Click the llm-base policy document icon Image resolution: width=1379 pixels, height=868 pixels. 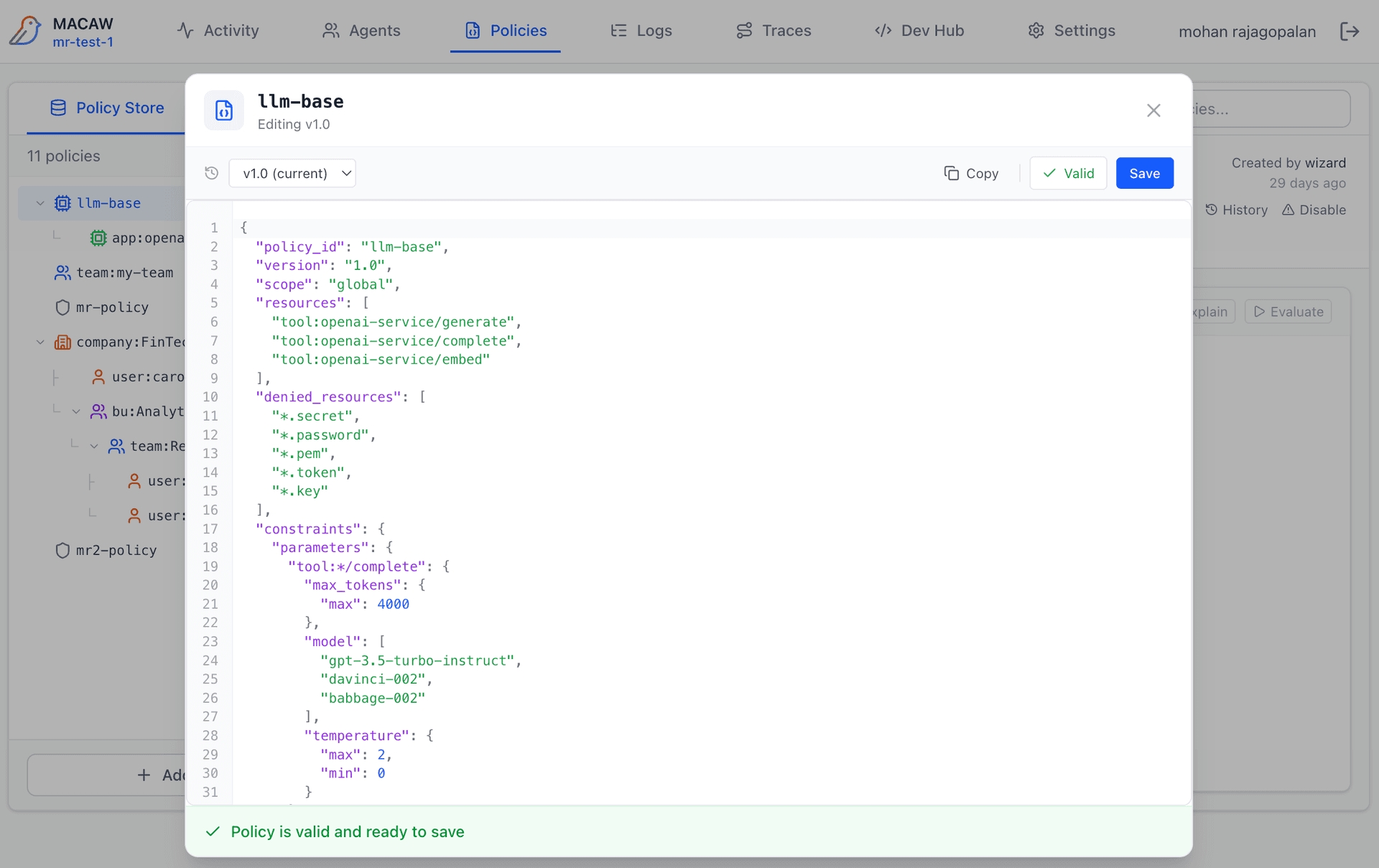224,111
